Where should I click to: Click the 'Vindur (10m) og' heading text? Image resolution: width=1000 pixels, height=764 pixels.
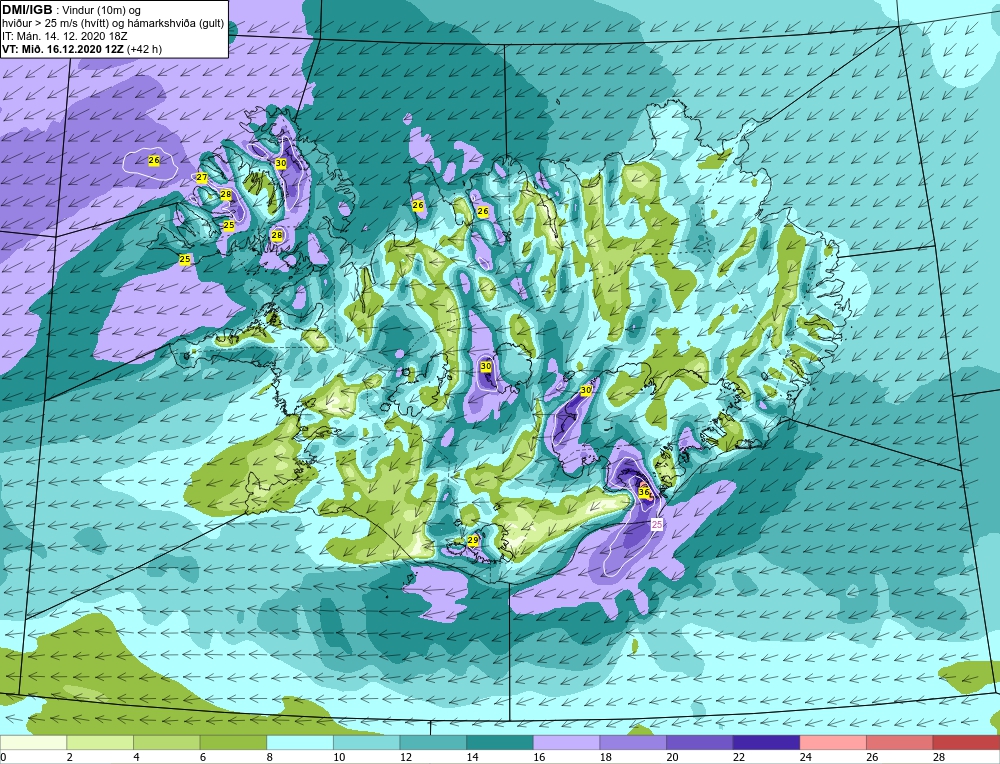[103, 10]
